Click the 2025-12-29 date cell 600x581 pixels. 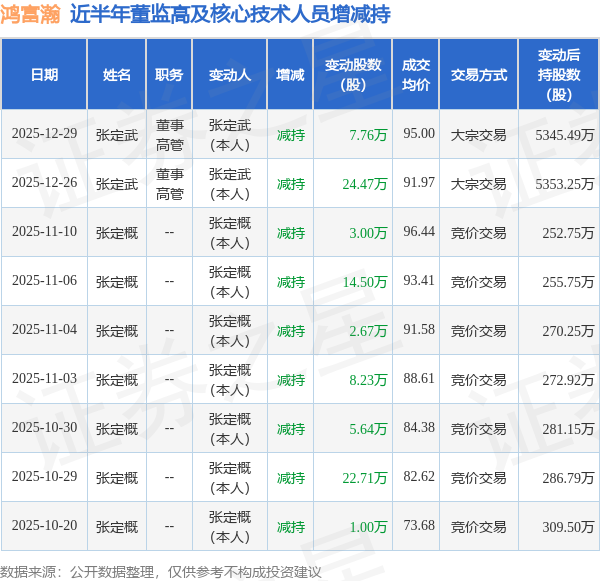coord(44,134)
